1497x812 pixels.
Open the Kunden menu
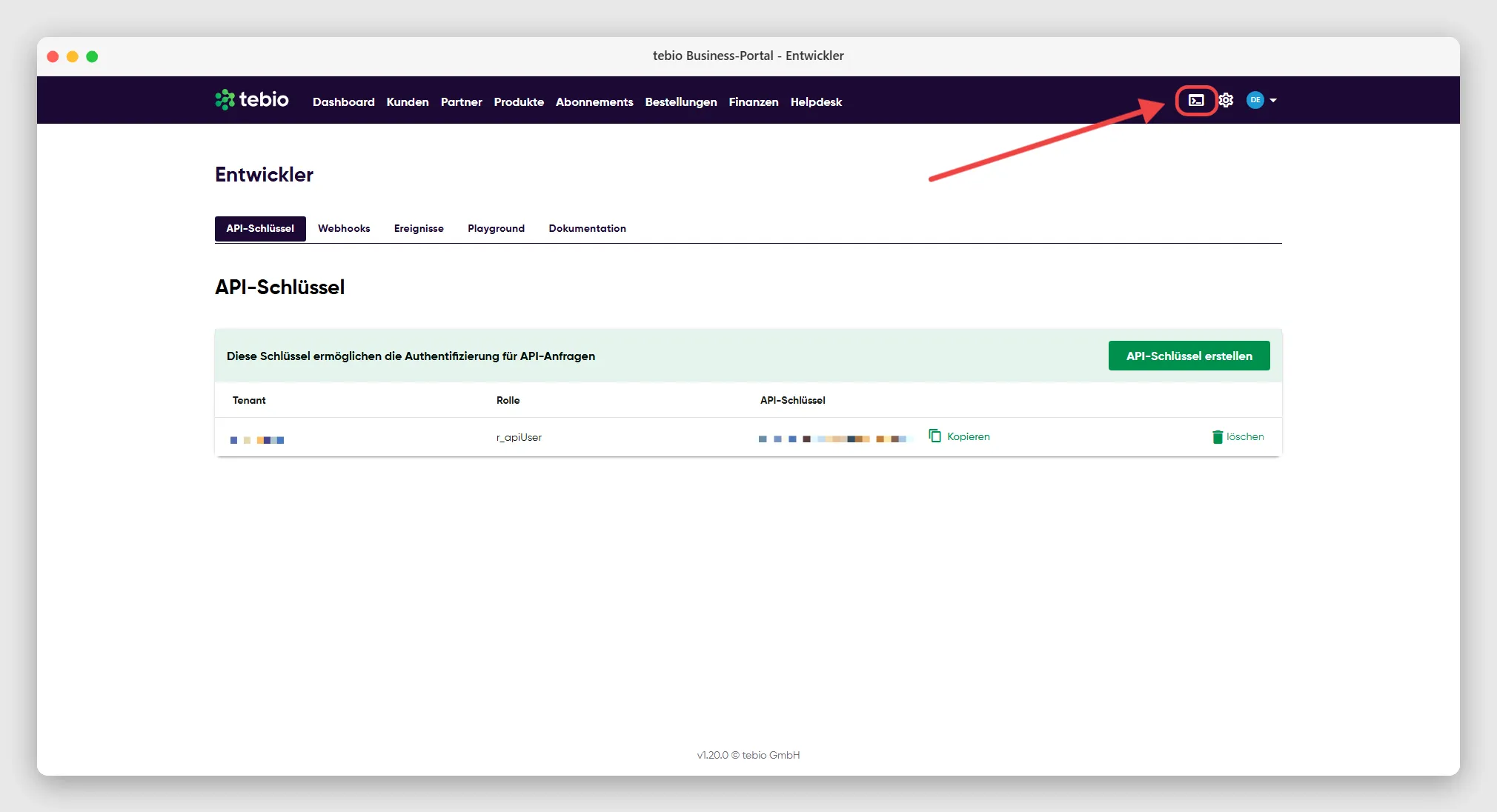(x=408, y=102)
